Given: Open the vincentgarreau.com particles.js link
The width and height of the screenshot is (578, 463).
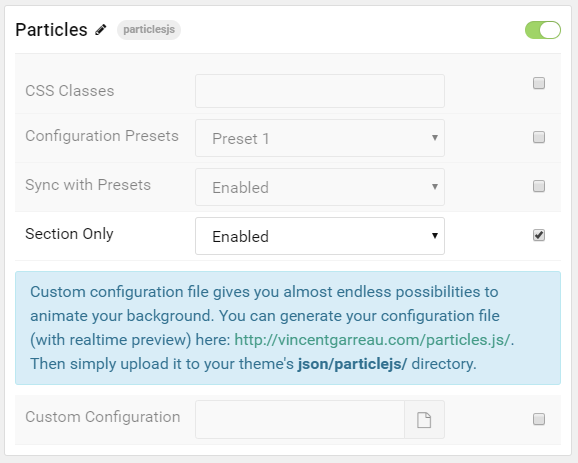Looking at the screenshot, I should coord(372,340).
